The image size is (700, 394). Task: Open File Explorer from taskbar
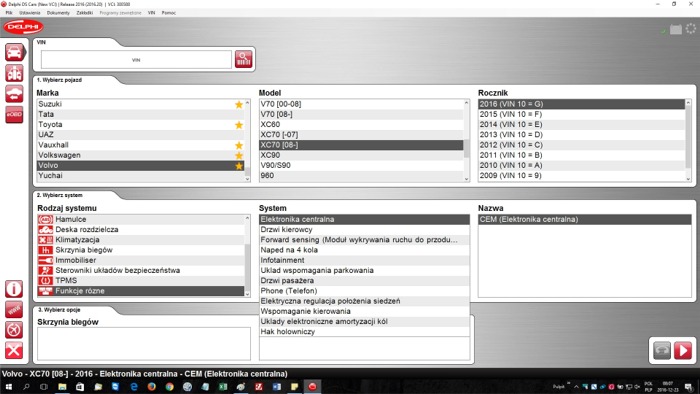(x=62, y=387)
